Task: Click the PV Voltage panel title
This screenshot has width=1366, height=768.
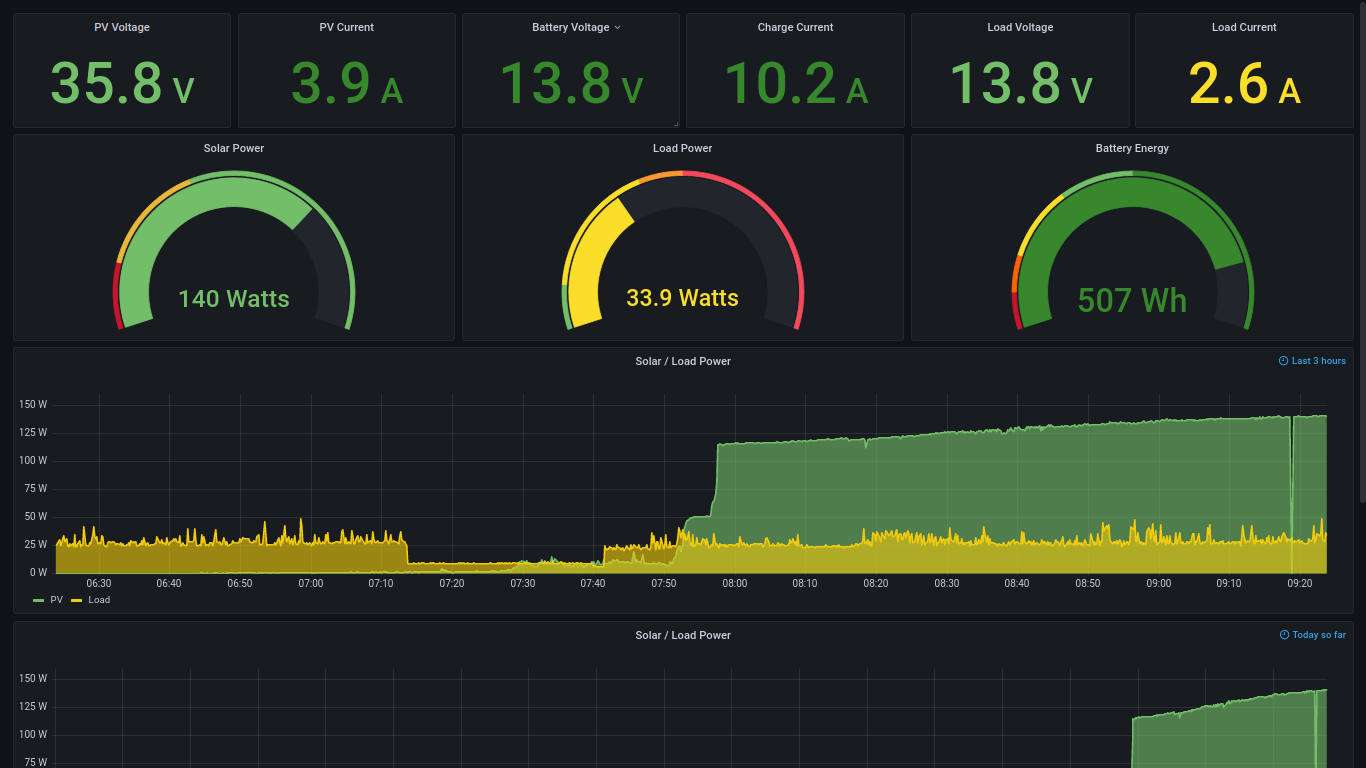Action: pos(122,28)
